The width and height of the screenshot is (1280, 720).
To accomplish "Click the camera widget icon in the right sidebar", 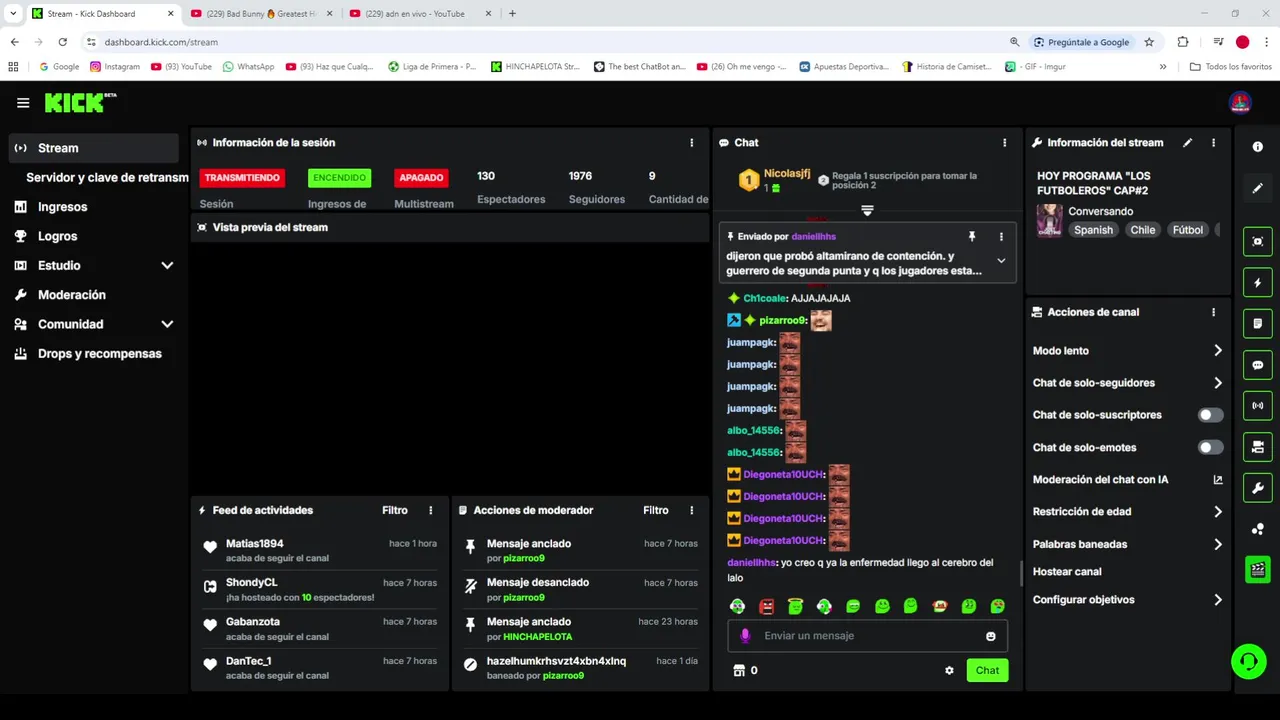I will 1258,447.
